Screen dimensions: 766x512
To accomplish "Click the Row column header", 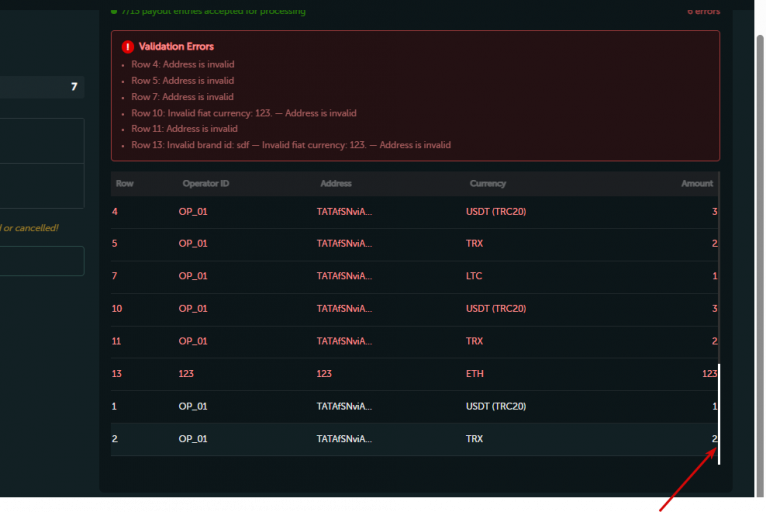I will pos(125,184).
